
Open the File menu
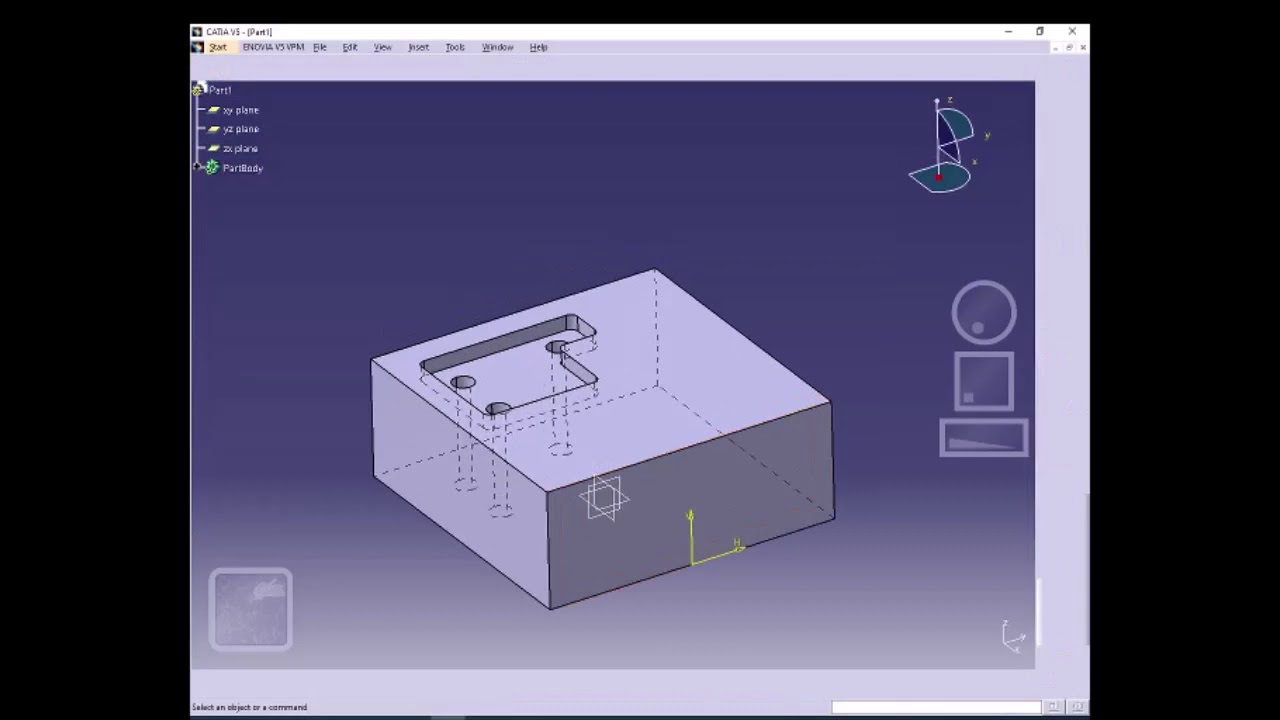[x=320, y=47]
